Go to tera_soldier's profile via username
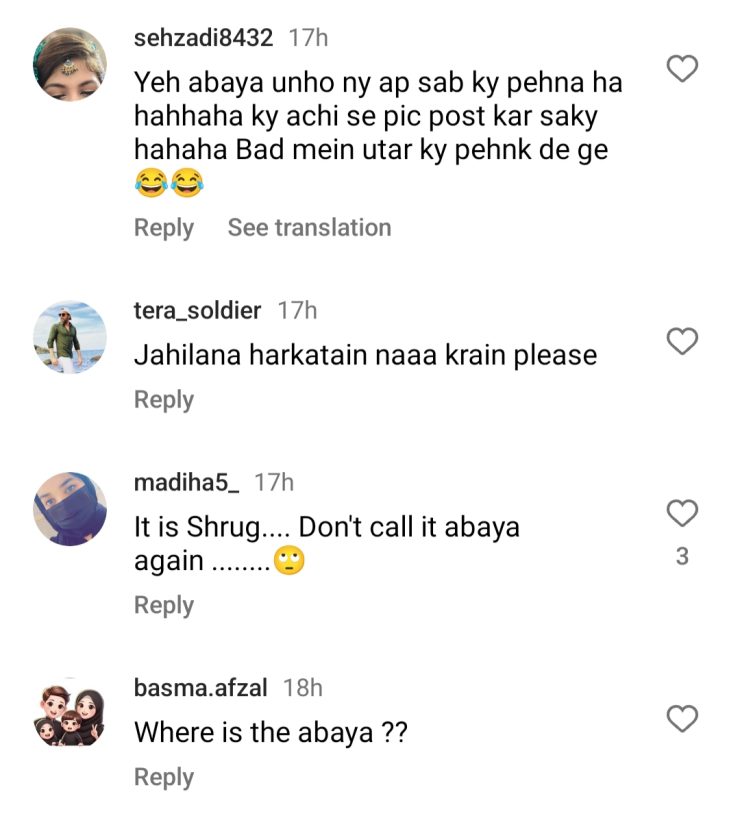This screenshot has width=740, height=818. point(197,311)
